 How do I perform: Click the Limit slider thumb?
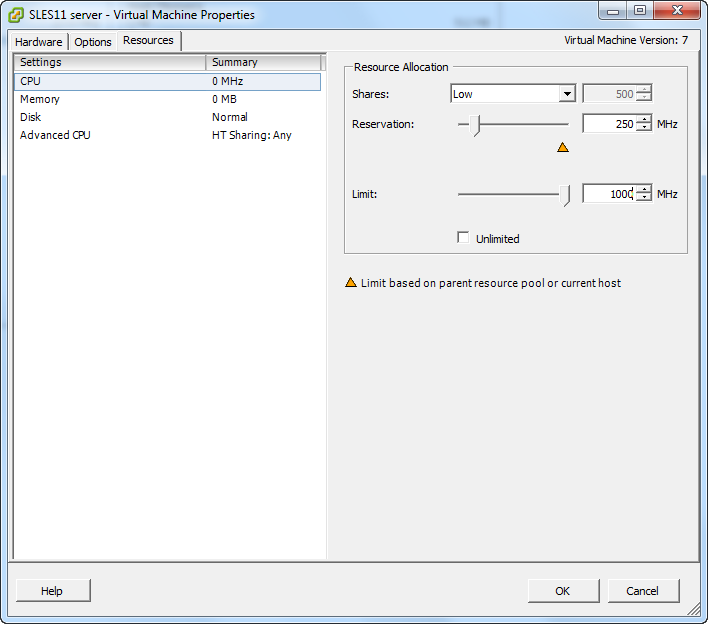click(564, 196)
